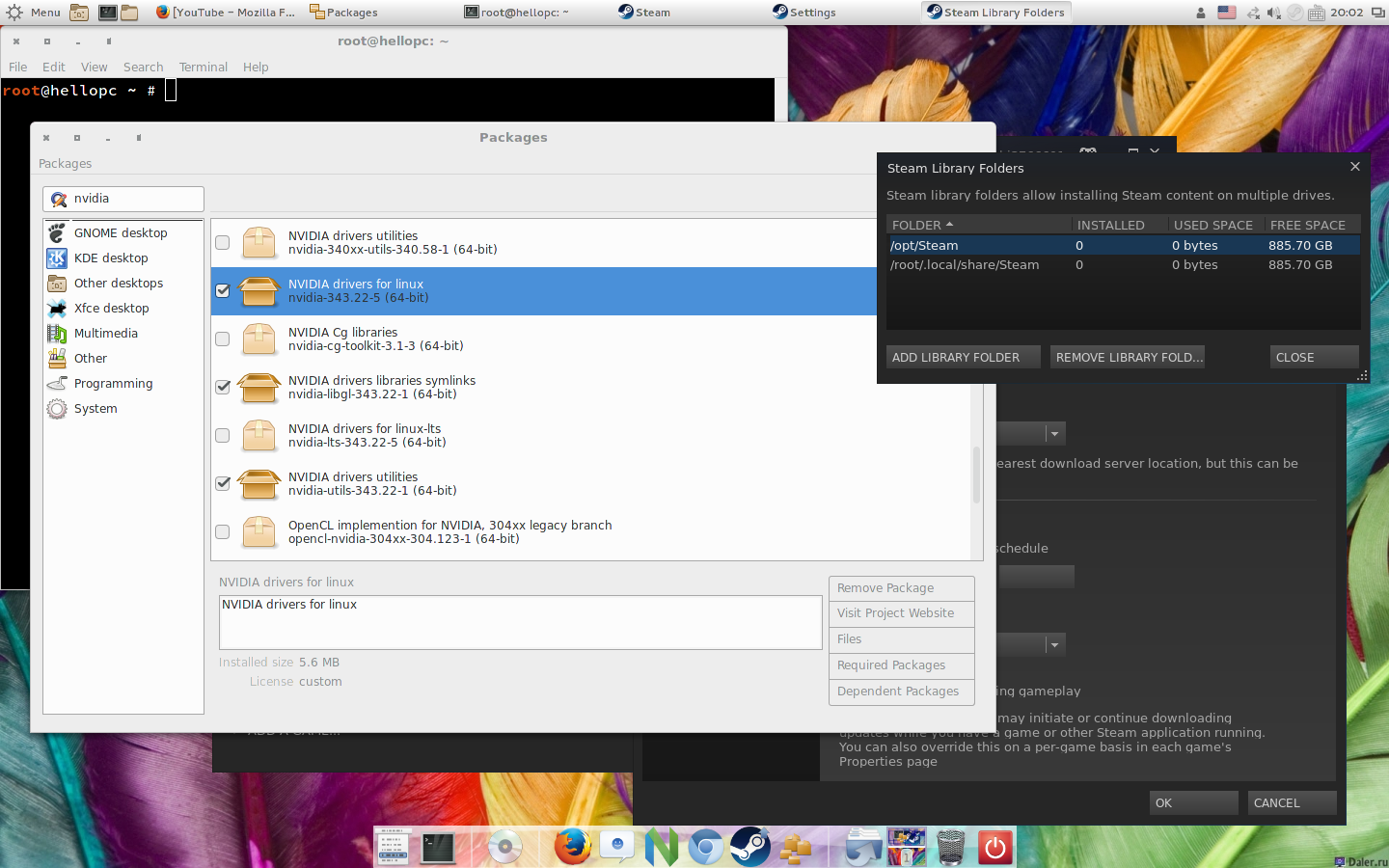Image resolution: width=1389 pixels, height=868 pixels.
Task: Uncheck nvidia-343.22-5 package checkbox
Action: (x=223, y=291)
